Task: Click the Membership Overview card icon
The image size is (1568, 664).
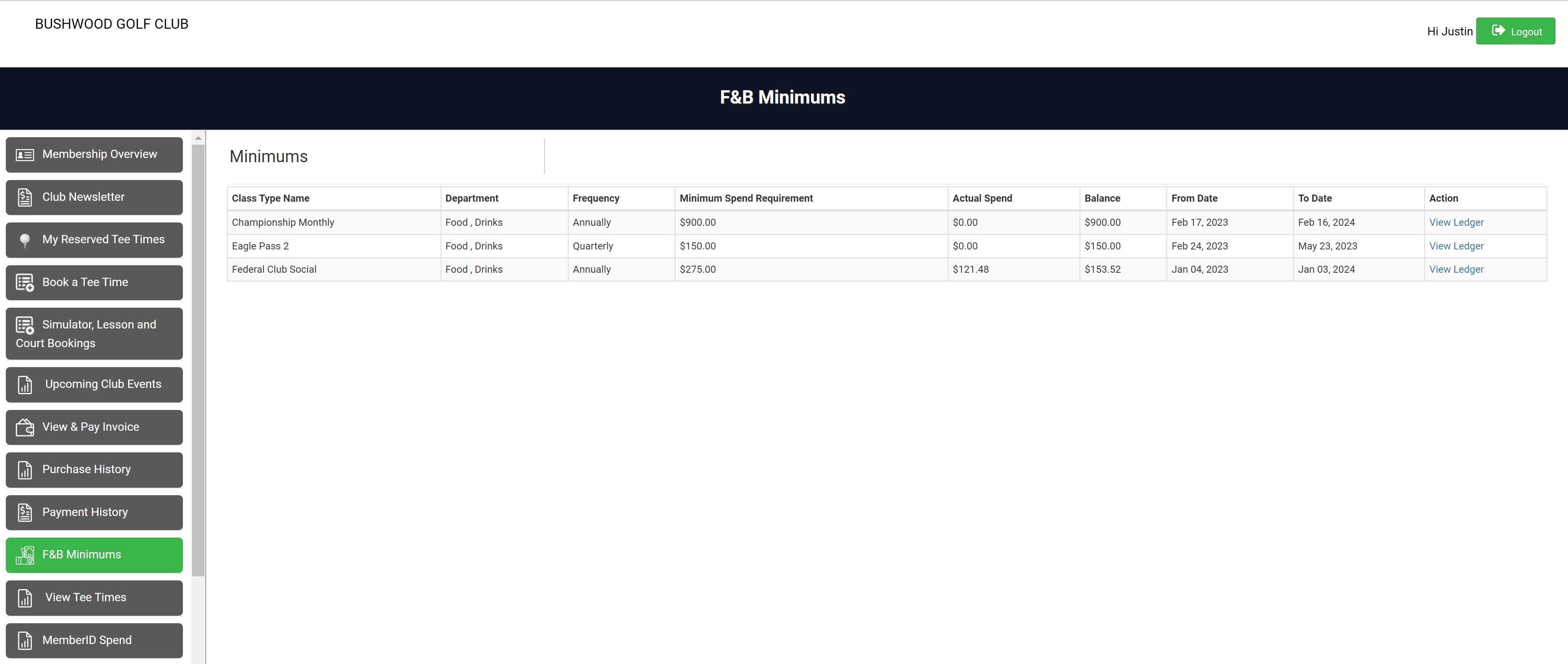Action: (x=25, y=155)
